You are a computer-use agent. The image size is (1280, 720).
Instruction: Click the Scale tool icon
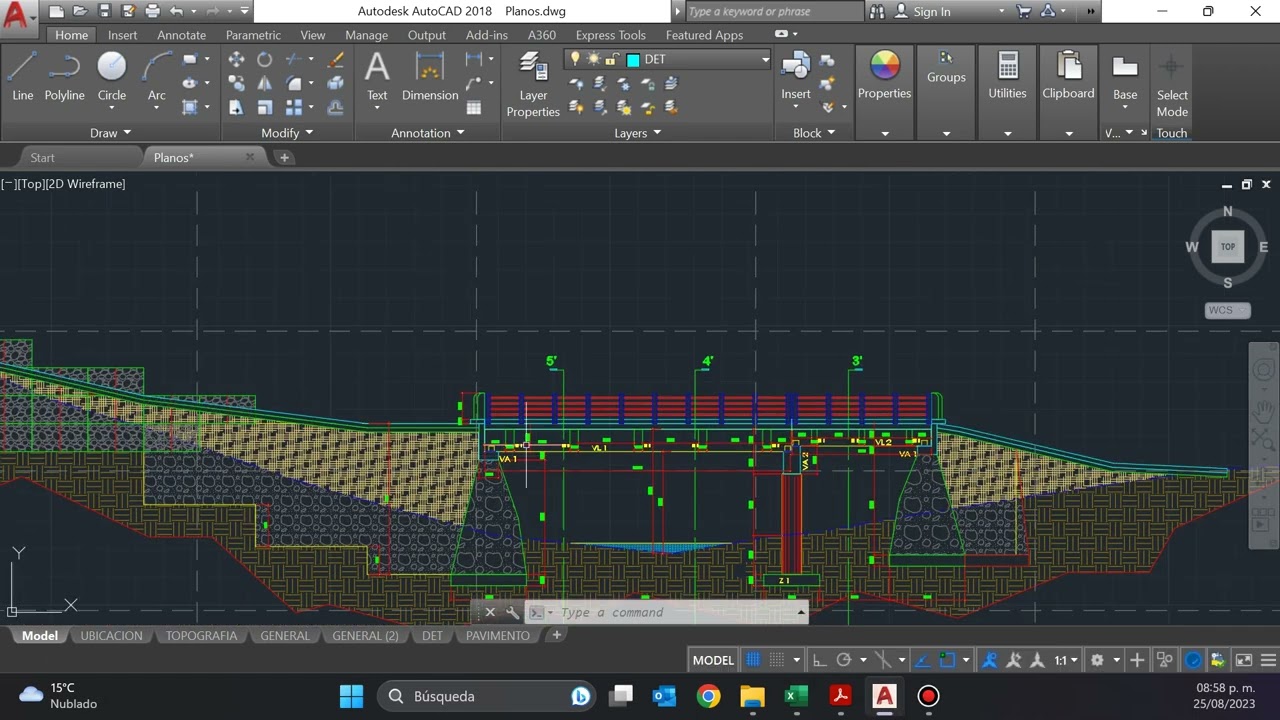pos(264,108)
